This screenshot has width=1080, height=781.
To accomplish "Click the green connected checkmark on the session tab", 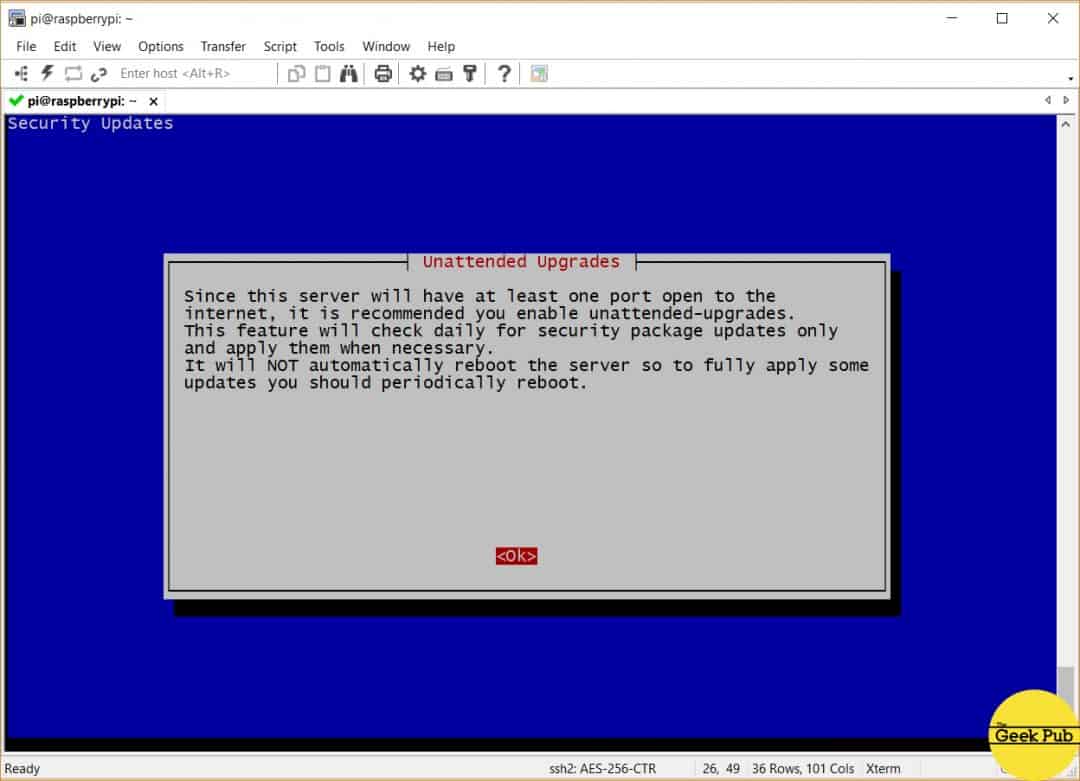I will coord(15,100).
